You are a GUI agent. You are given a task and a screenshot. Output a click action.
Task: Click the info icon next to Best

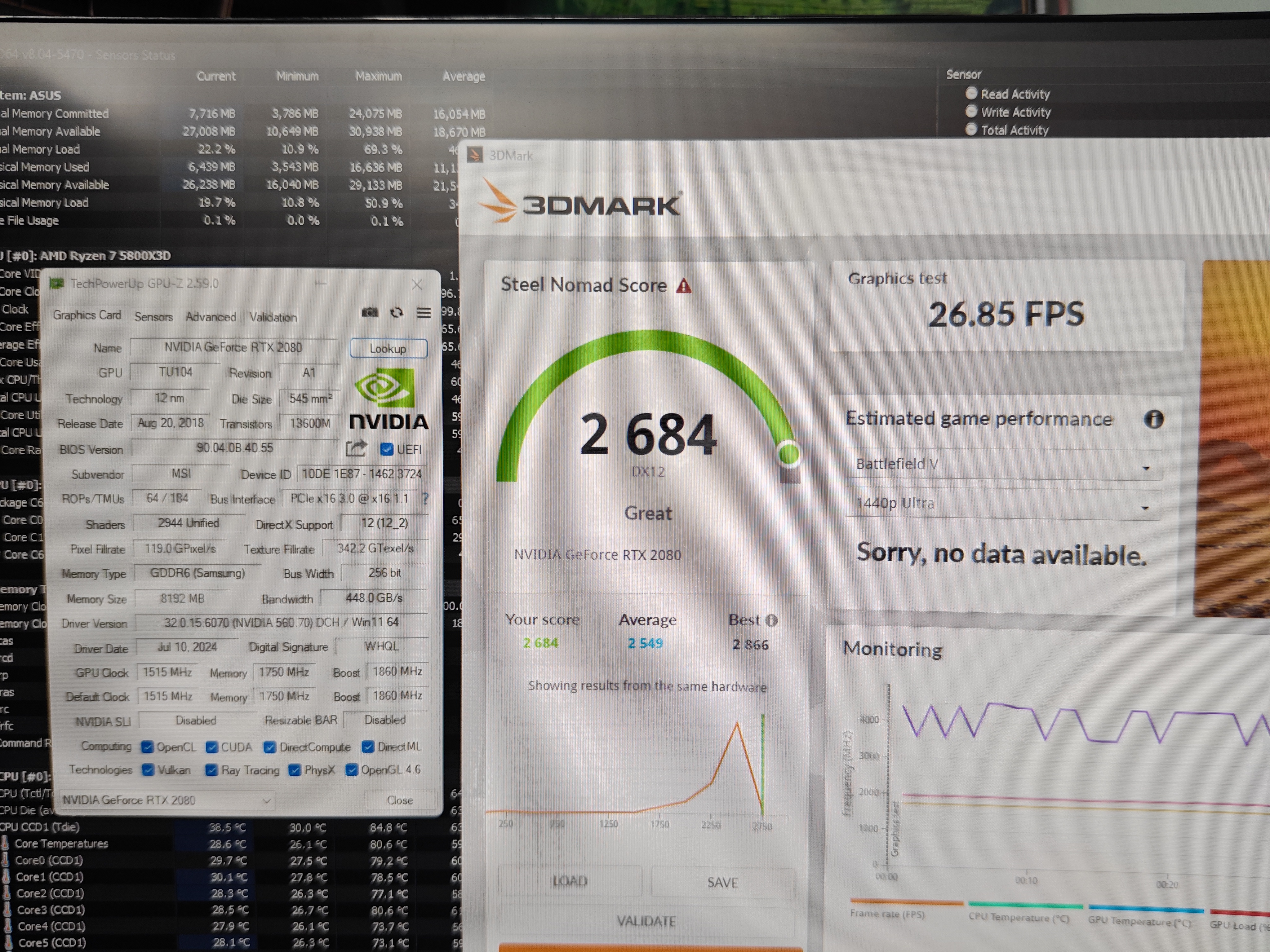click(772, 620)
